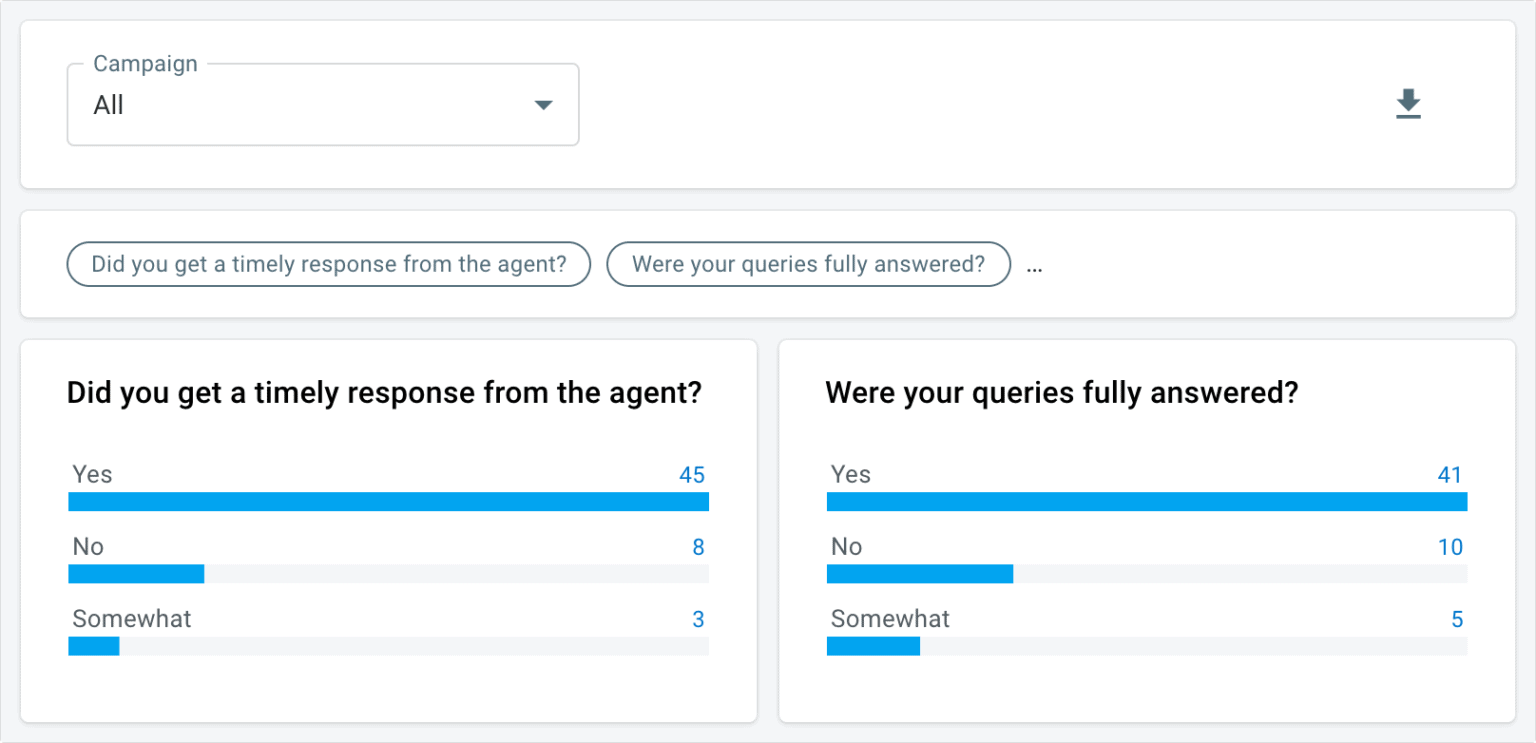Open the Campaign dropdown arrow
Screen dimensions: 1536x743
[543, 105]
